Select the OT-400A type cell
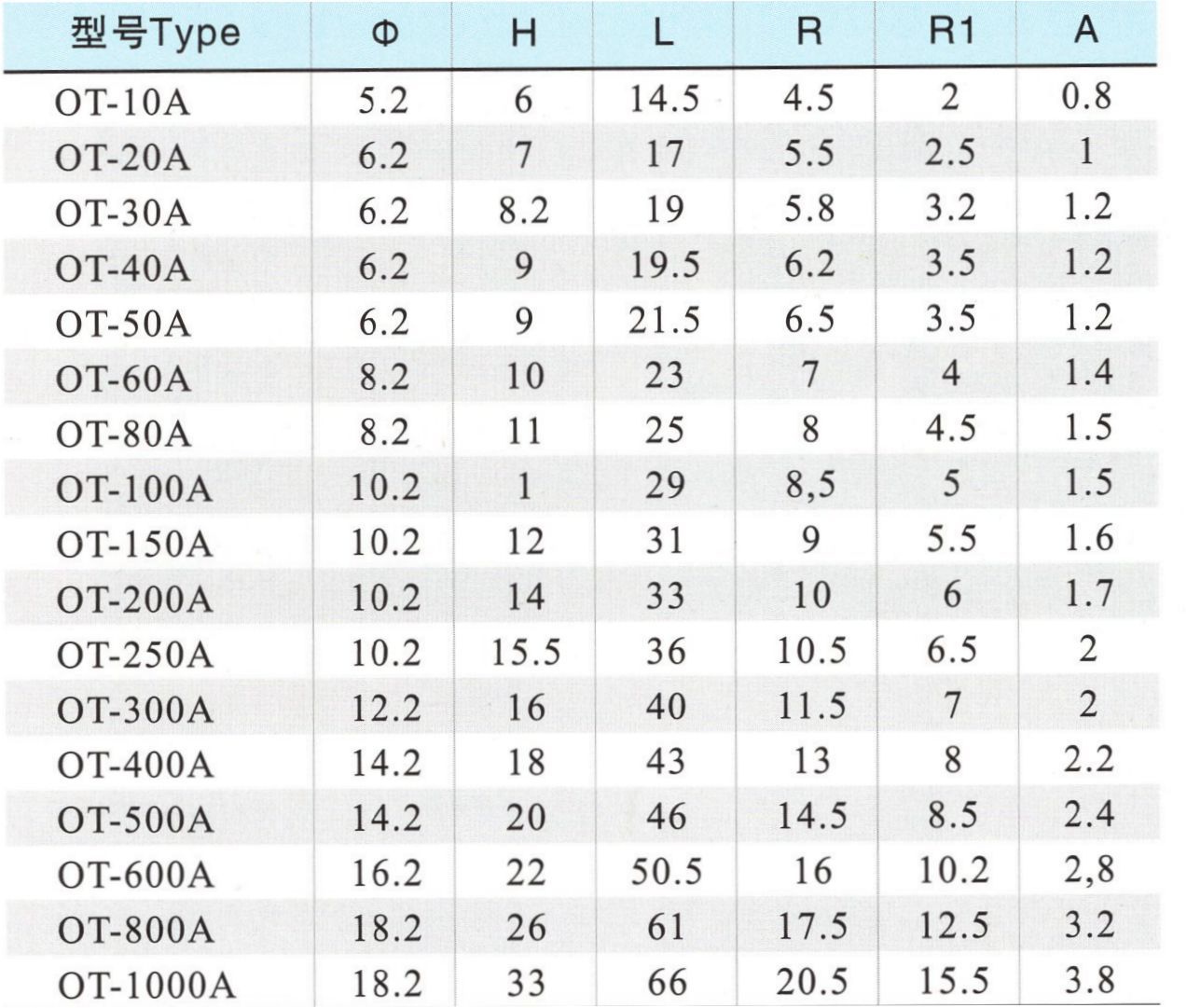 135,766
